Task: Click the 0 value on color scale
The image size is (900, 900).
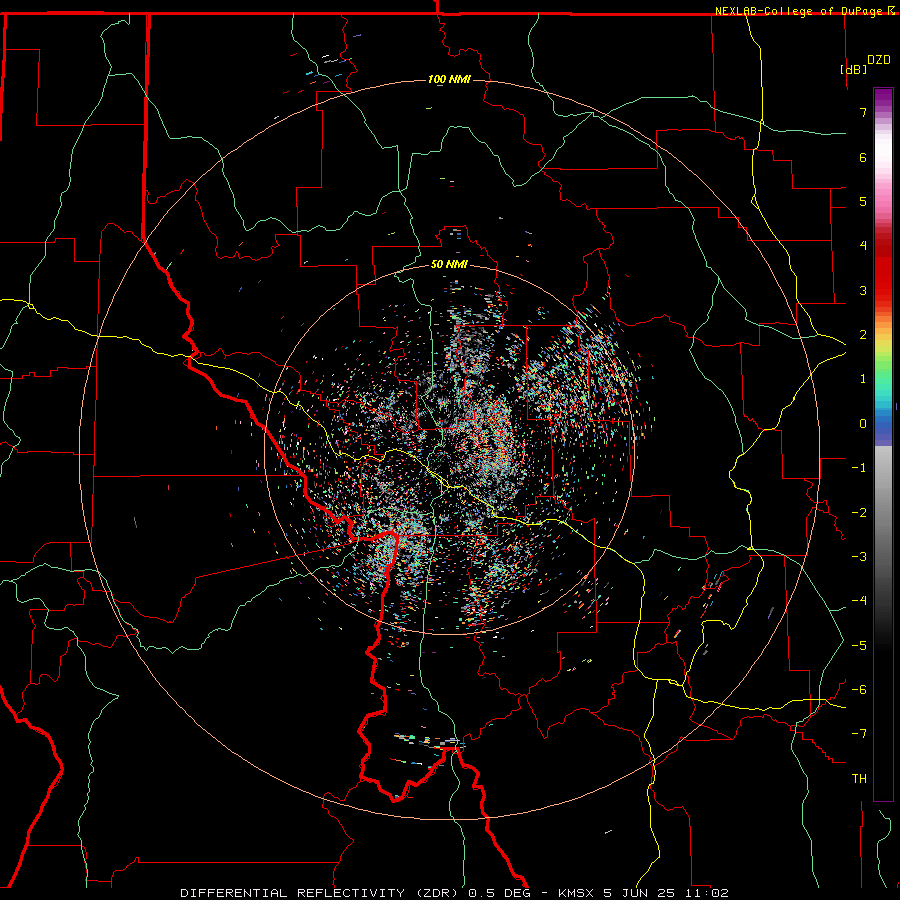Action: [x=863, y=424]
